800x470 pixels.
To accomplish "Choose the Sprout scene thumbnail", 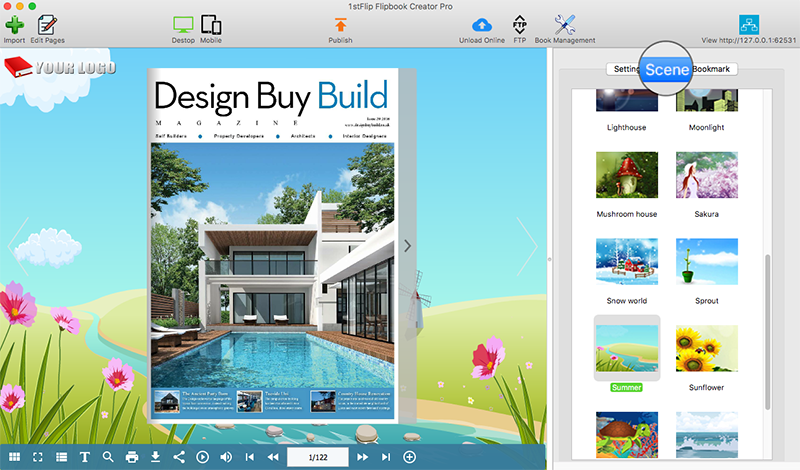I will [707, 261].
